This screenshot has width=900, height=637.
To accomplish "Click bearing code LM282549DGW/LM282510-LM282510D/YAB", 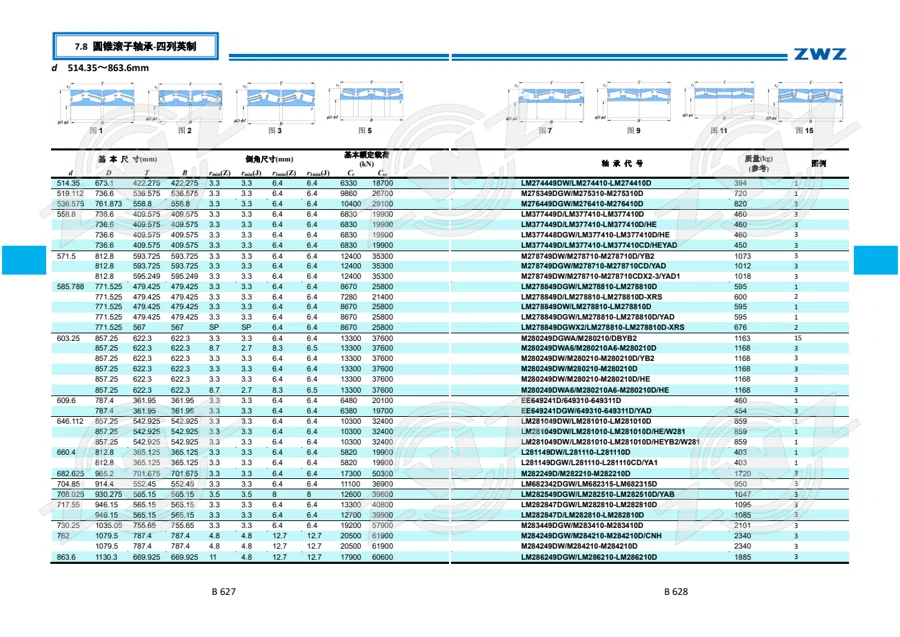I will click(598, 494).
